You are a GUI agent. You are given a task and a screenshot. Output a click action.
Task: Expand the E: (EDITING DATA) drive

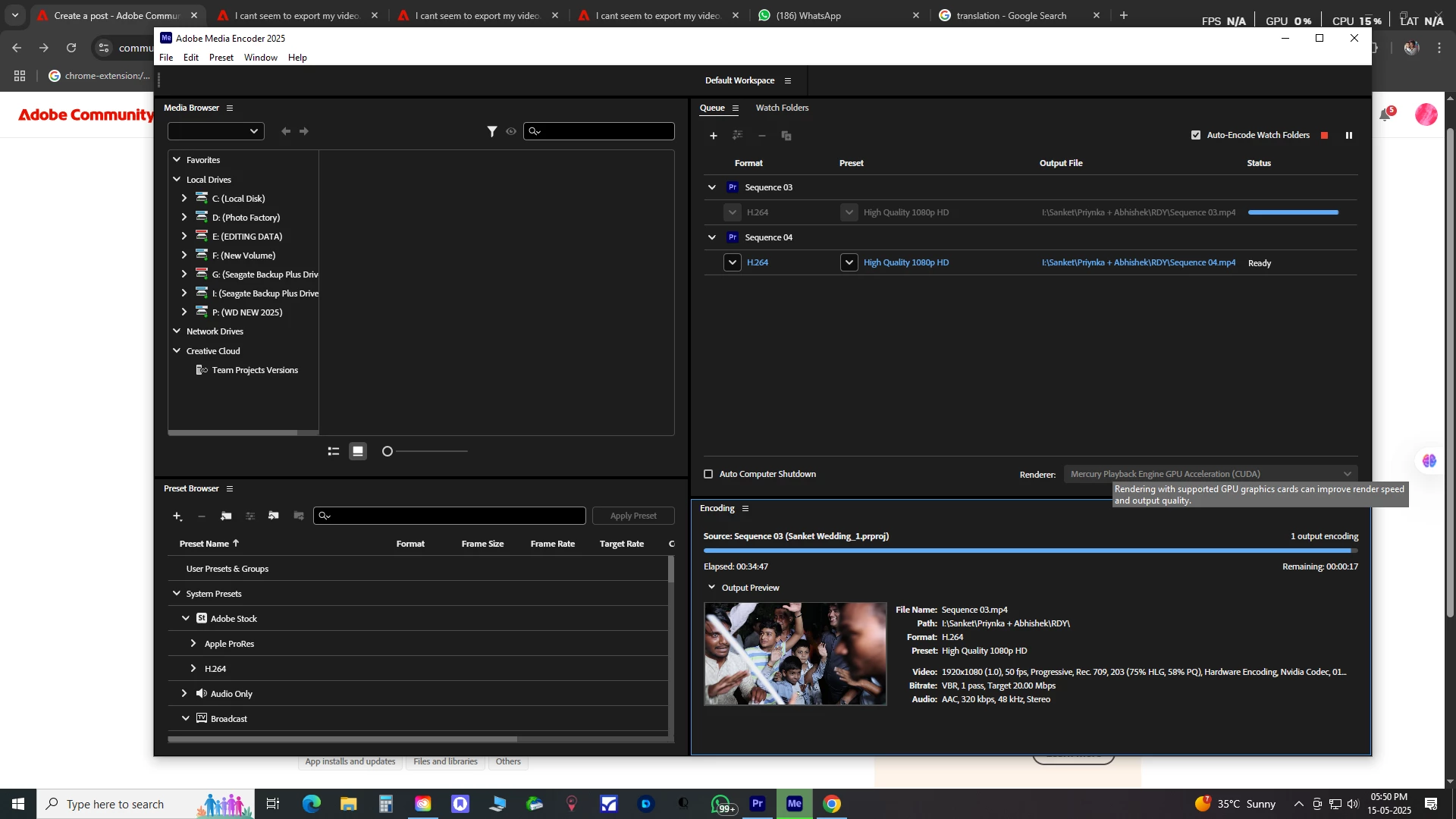click(x=184, y=237)
